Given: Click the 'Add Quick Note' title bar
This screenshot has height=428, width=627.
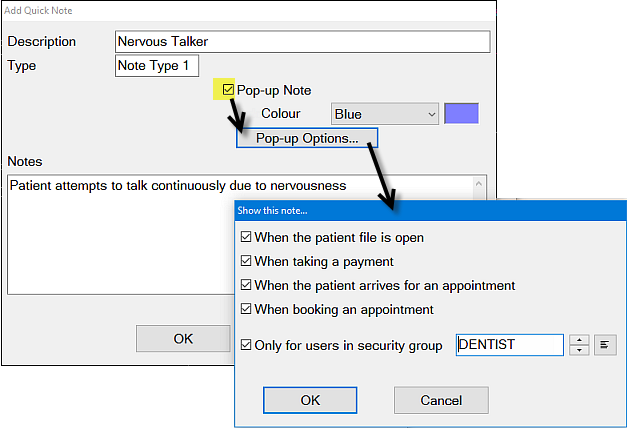Looking at the screenshot, I should click(249, 11).
